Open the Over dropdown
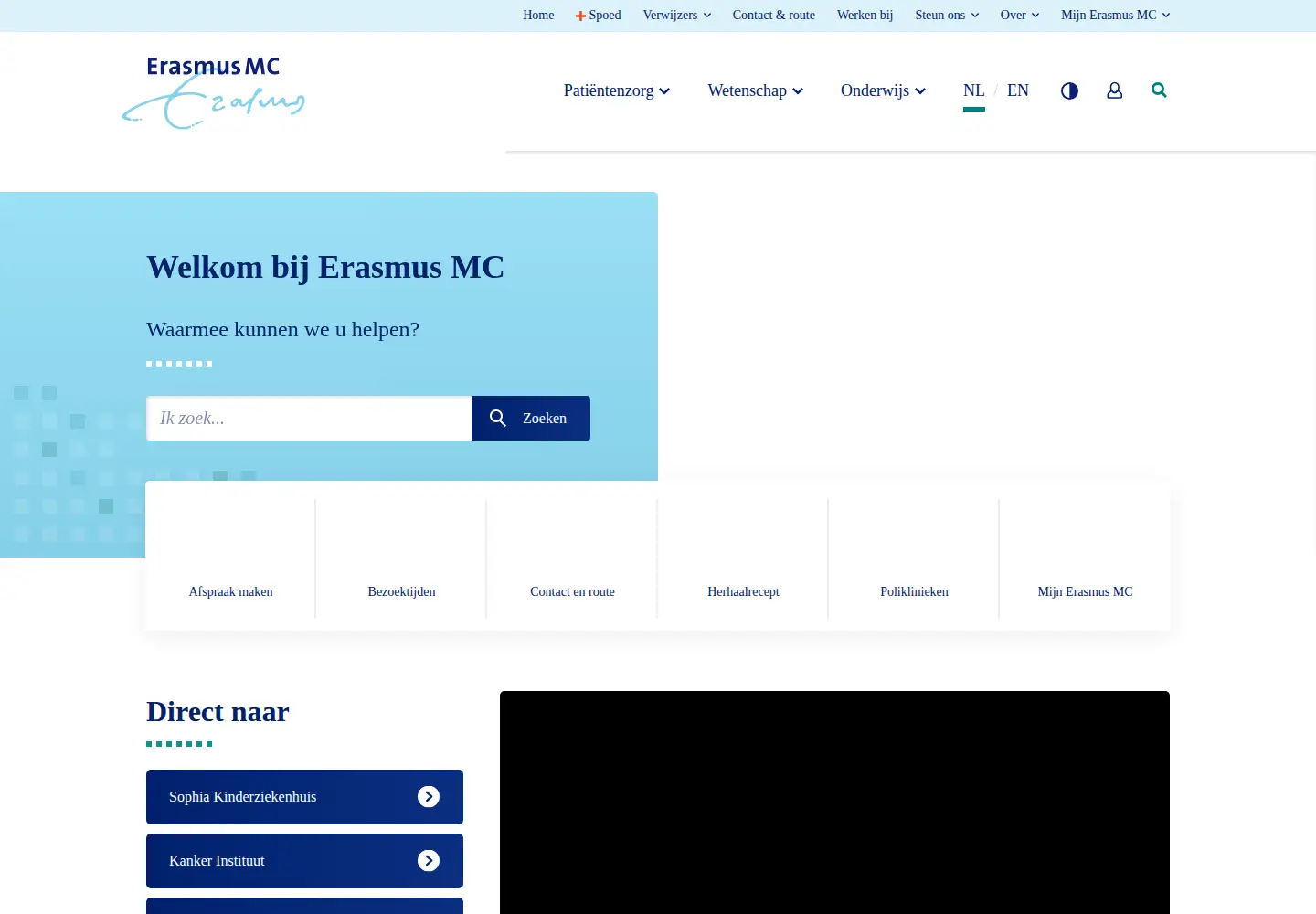Viewport: 1316px width, 914px height. pos(1020,15)
